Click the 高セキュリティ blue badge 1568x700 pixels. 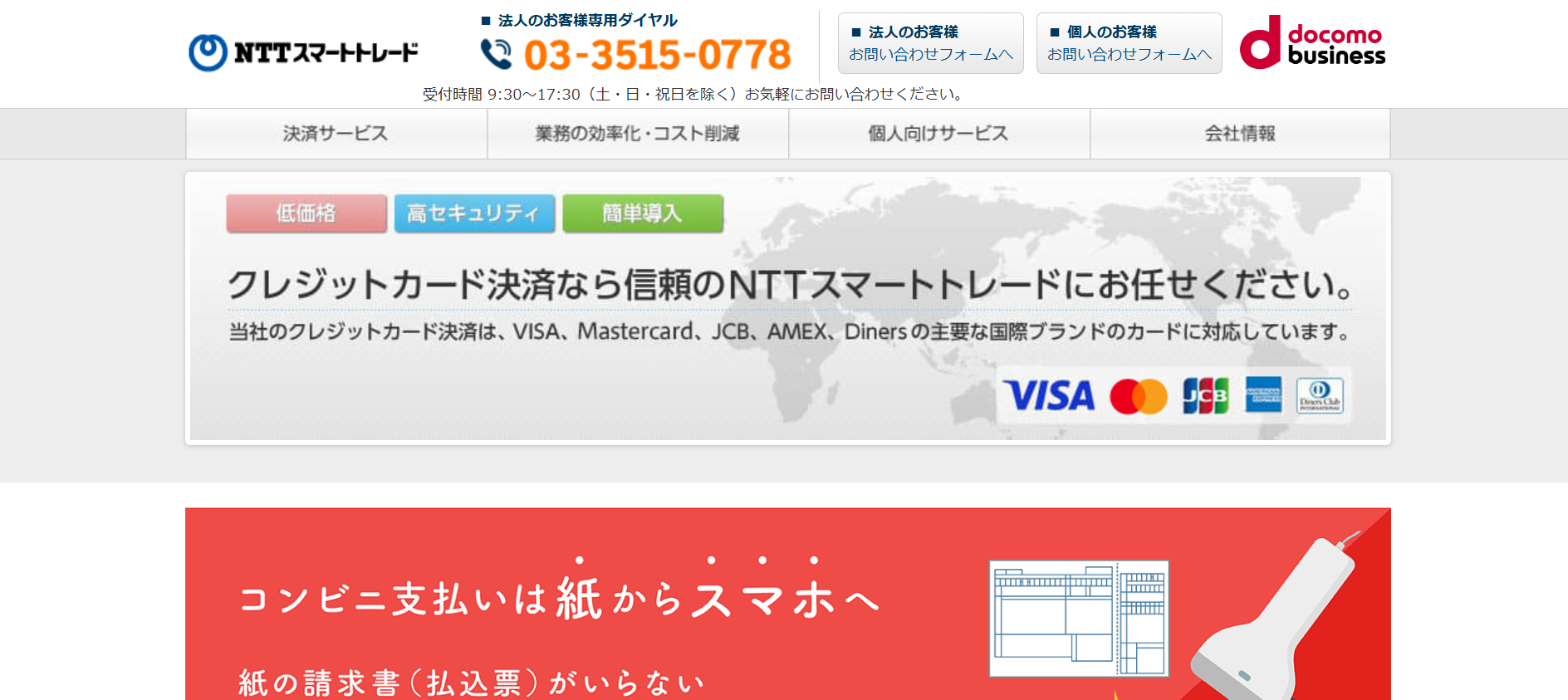tap(474, 213)
